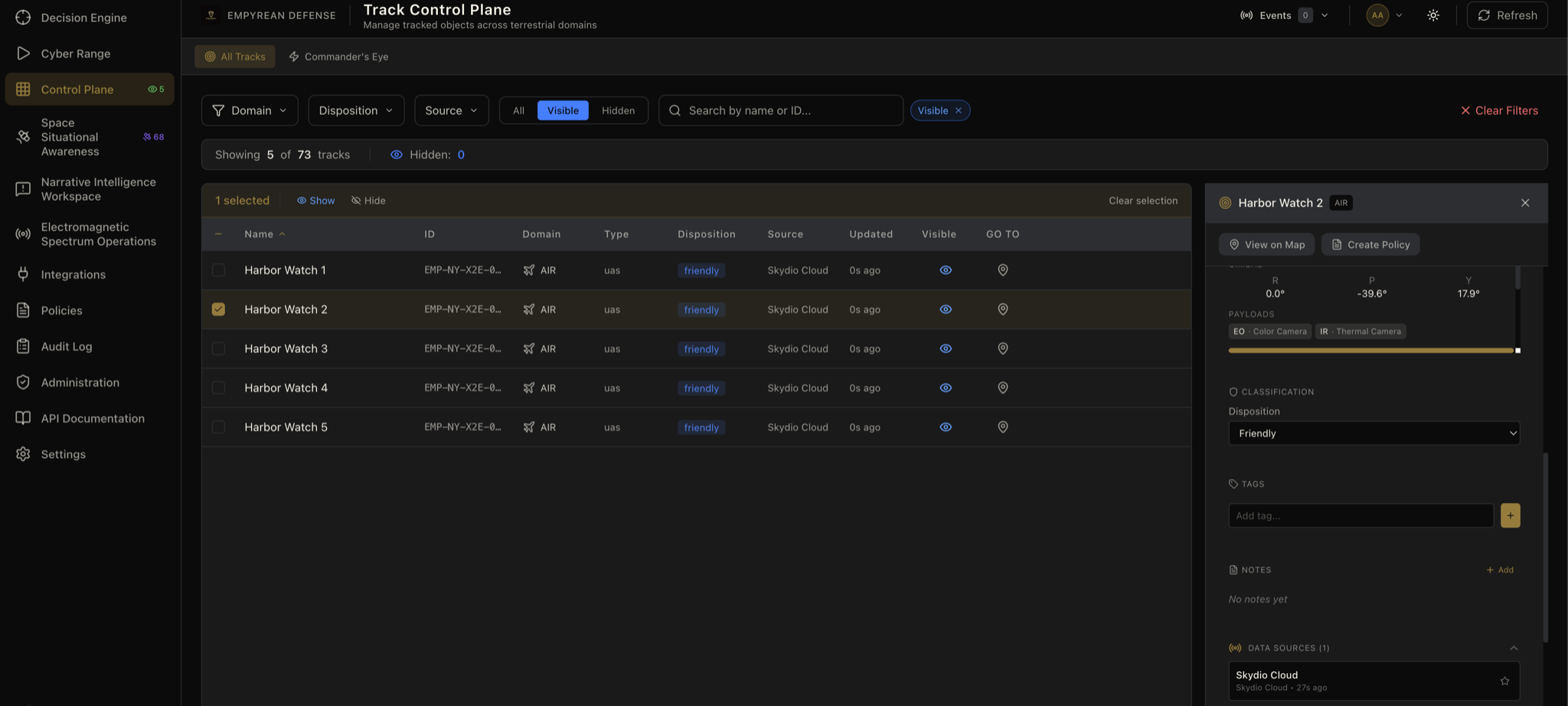This screenshot has height=706, width=1568.
Task: Open the Cyber Range play icon
Action: (x=23, y=53)
